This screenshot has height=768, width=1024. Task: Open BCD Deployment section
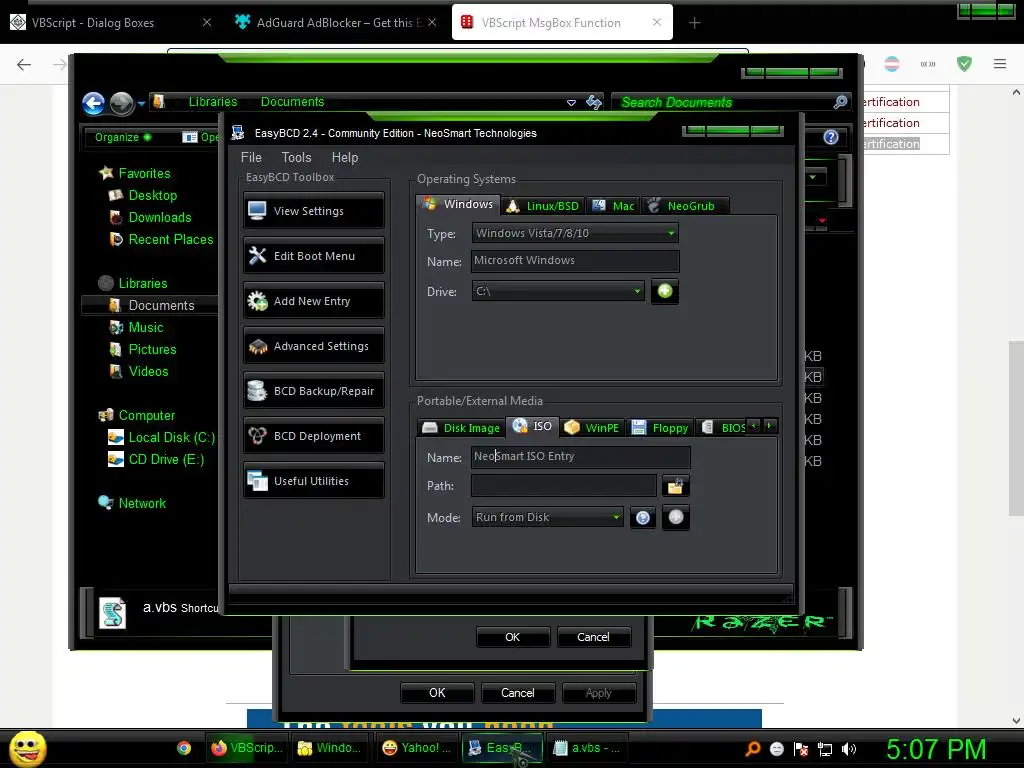[313, 436]
